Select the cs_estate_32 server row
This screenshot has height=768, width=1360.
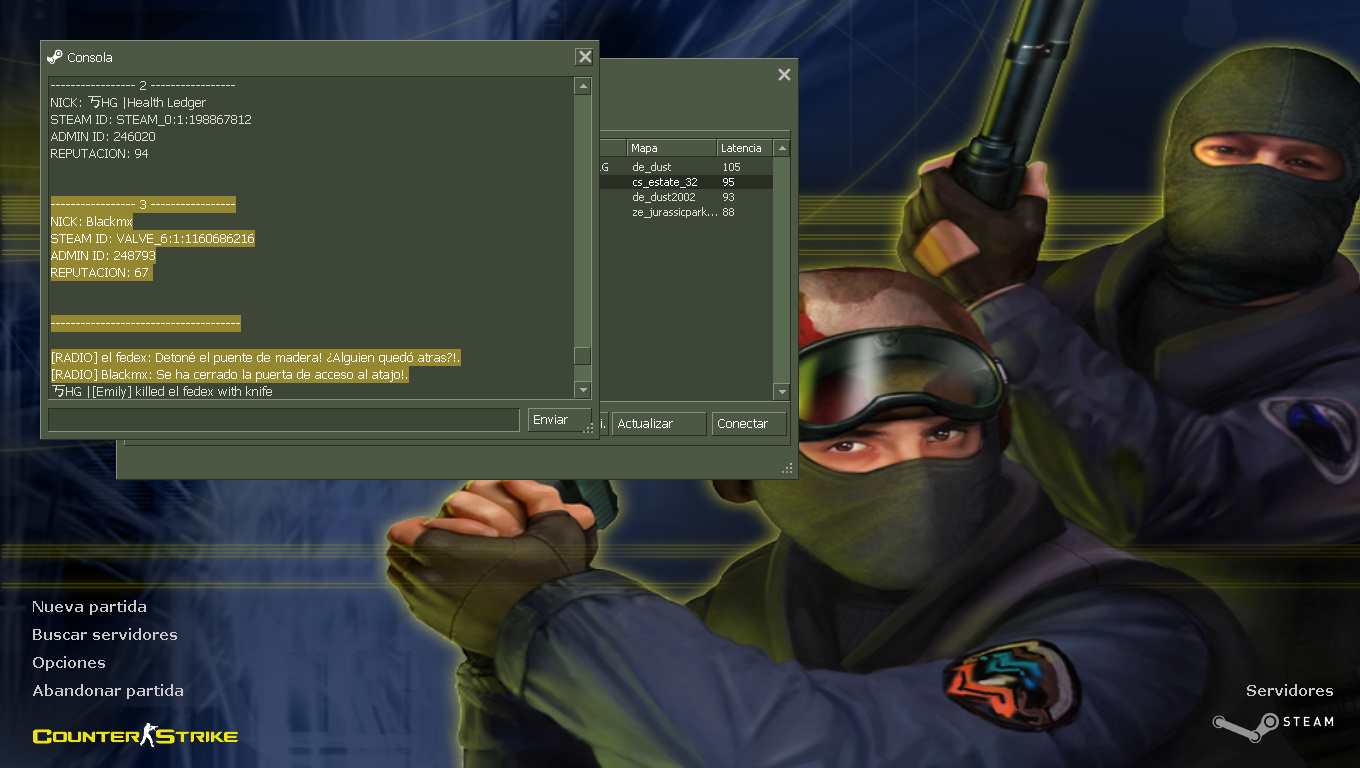685,182
